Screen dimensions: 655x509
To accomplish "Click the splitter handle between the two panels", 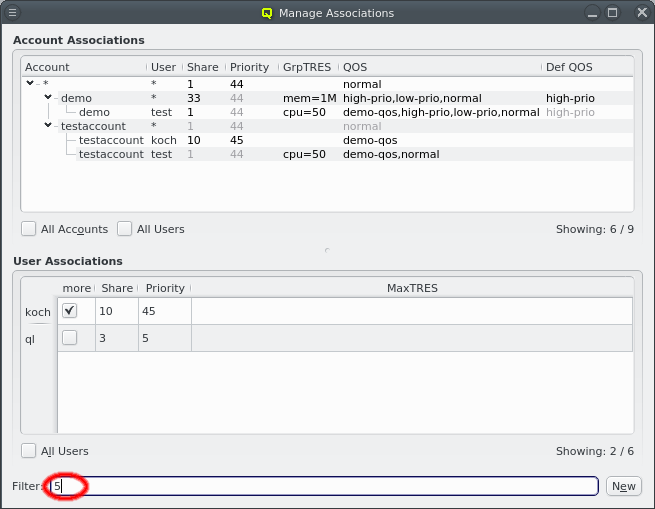I will (x=327, y=250).
